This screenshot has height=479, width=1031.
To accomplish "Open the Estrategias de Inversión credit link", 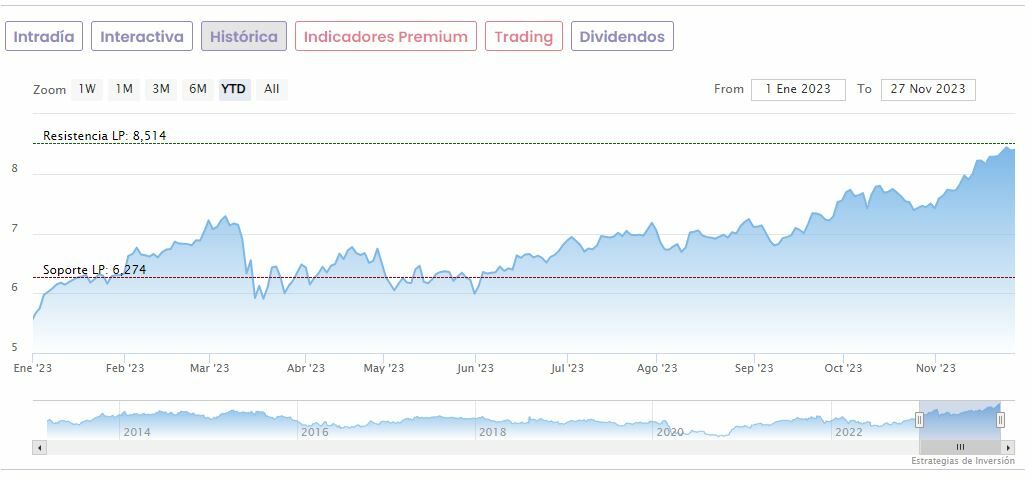I will click(962, 462).
